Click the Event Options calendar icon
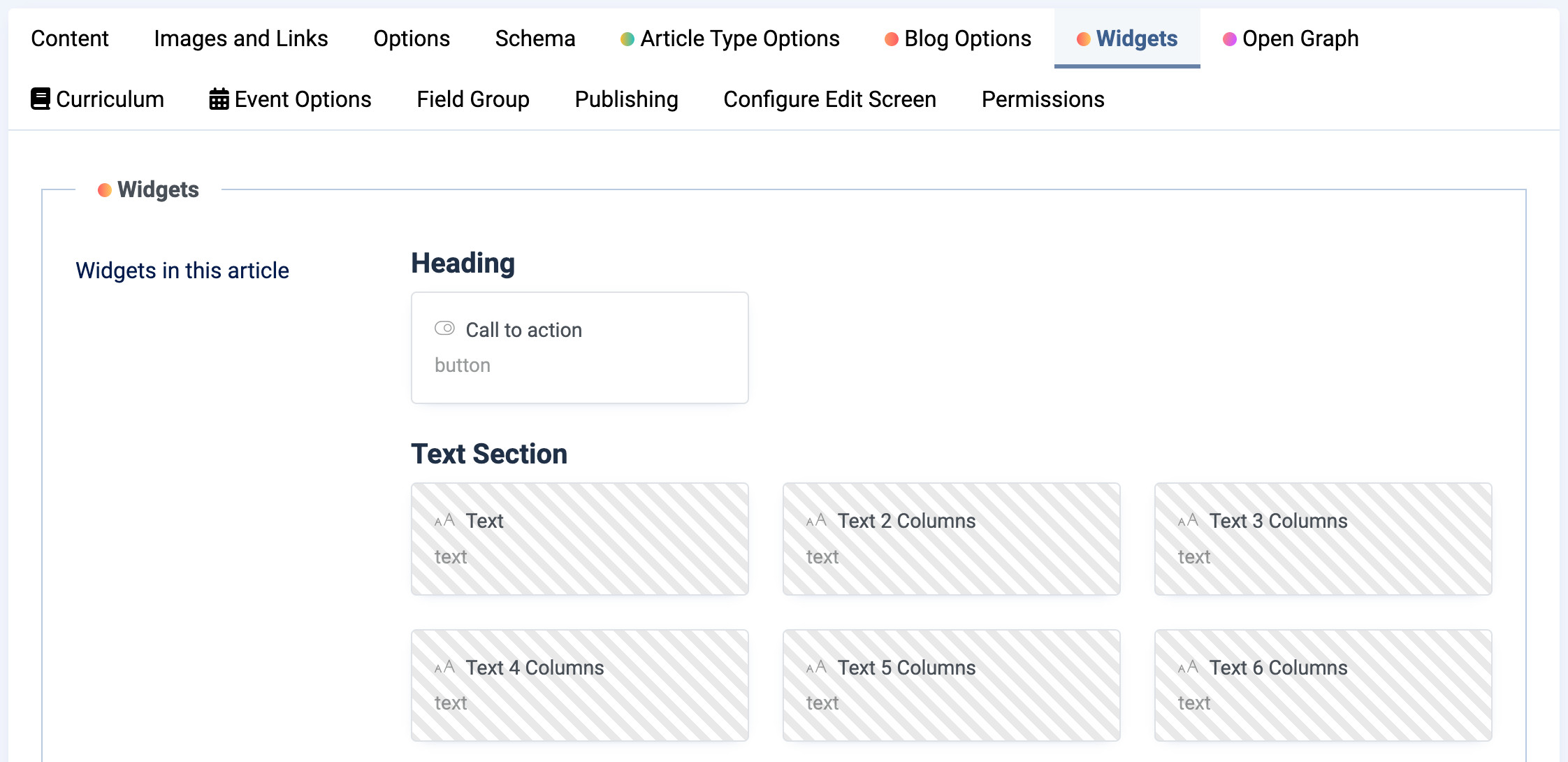 [219, 99]
